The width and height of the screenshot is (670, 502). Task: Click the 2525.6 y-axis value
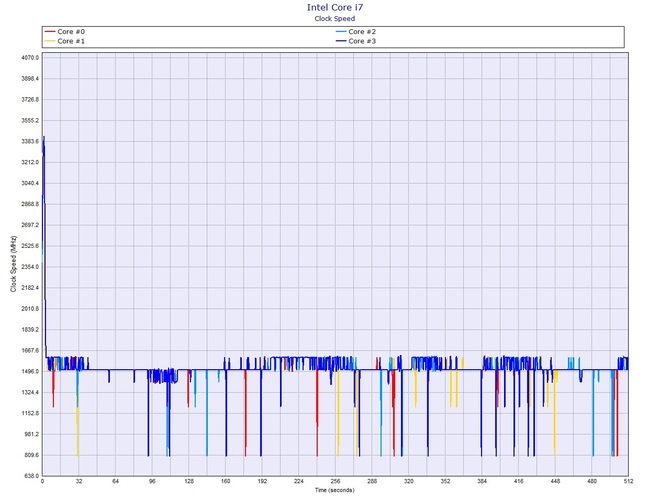coord(30,246)
